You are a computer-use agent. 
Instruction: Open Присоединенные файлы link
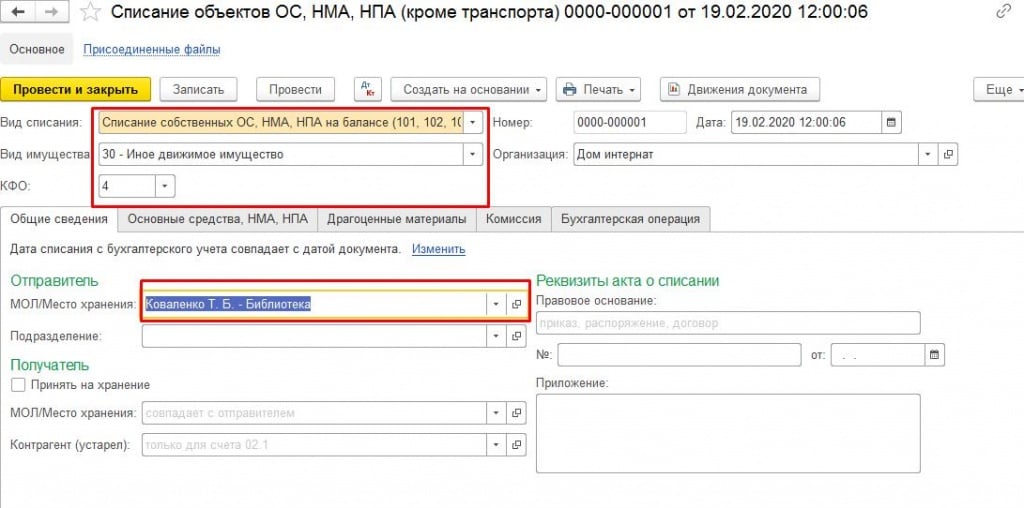click(152, 50)
